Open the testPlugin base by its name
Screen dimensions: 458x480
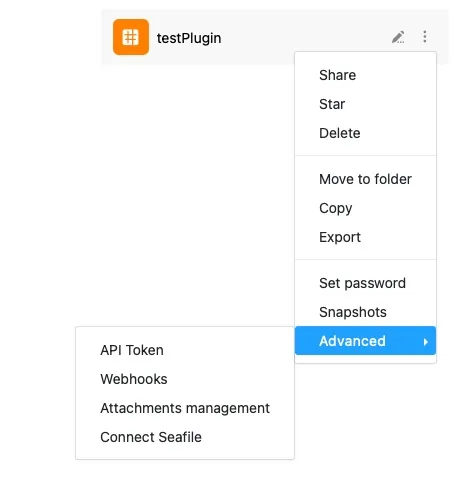(189, 38)
